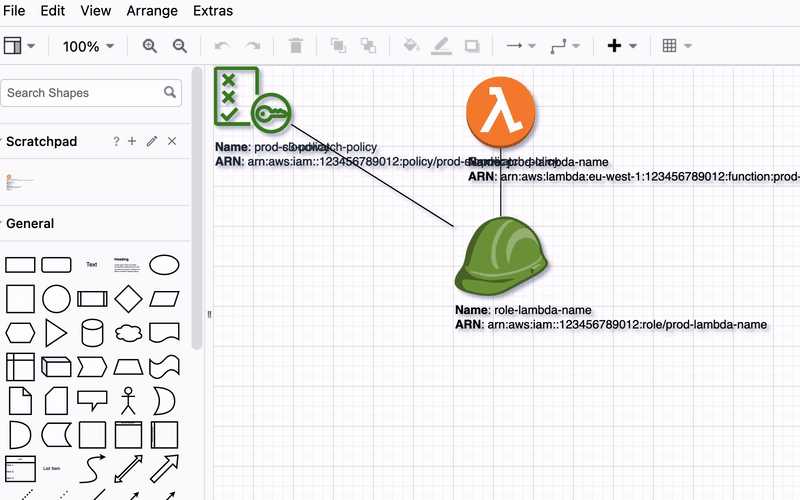Open the Arrange menu
Image resolution: width=800 pixels, height=500 pixels.
tap(152, 11)
